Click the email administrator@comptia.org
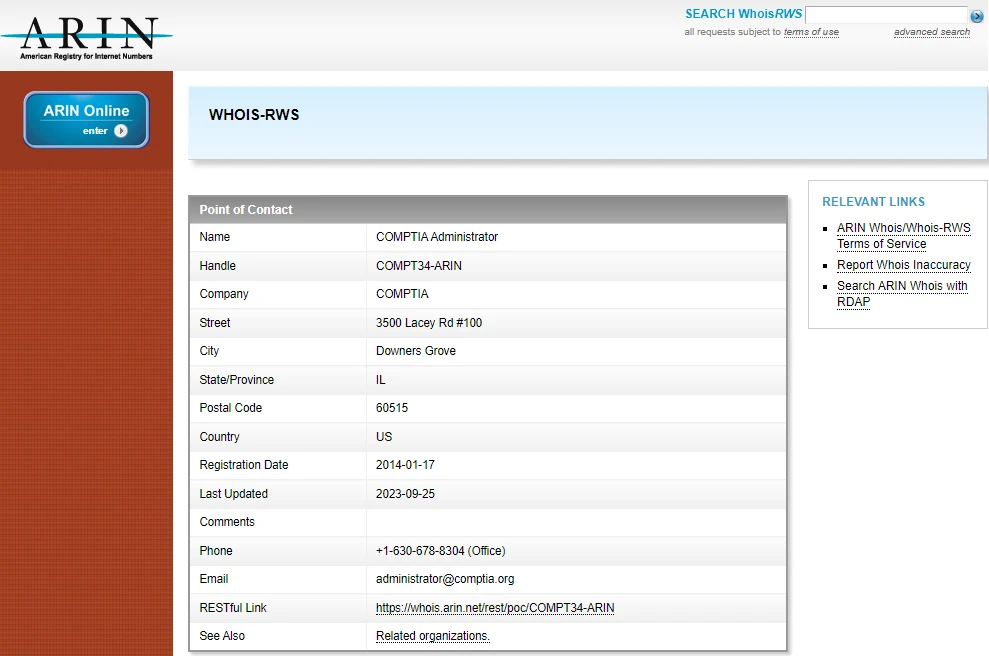989x656 pixels. point(445,579)
